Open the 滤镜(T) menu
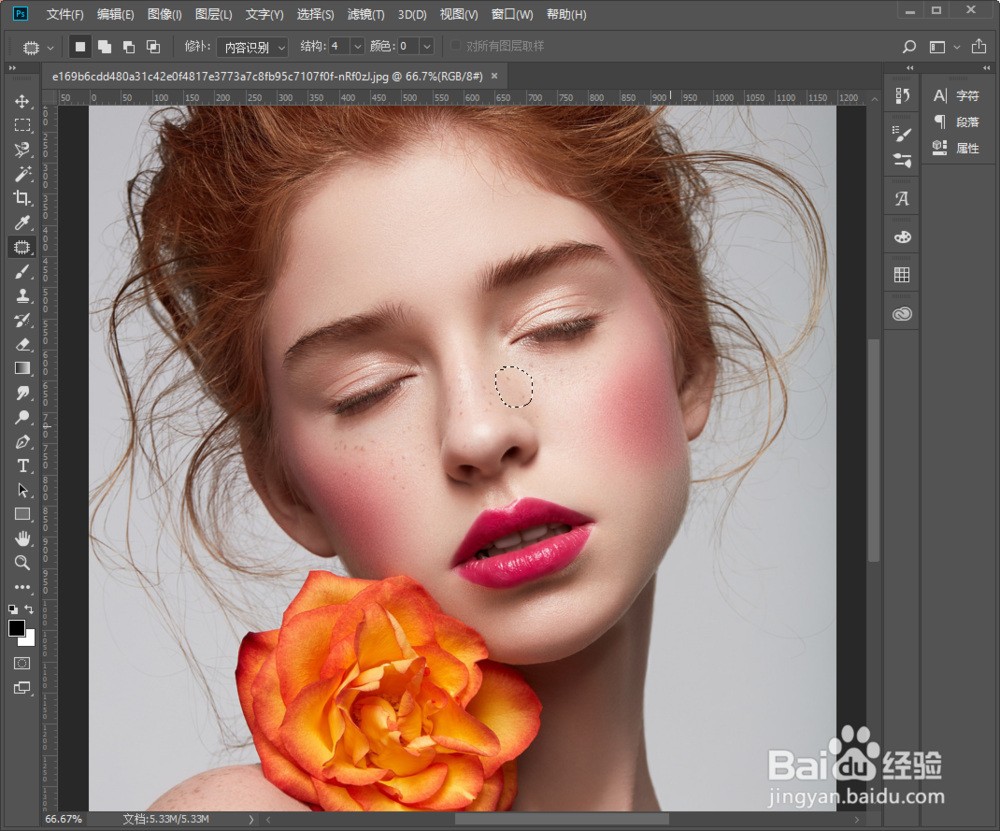Viewport: 1000px width, 831px height. (366, 15)
